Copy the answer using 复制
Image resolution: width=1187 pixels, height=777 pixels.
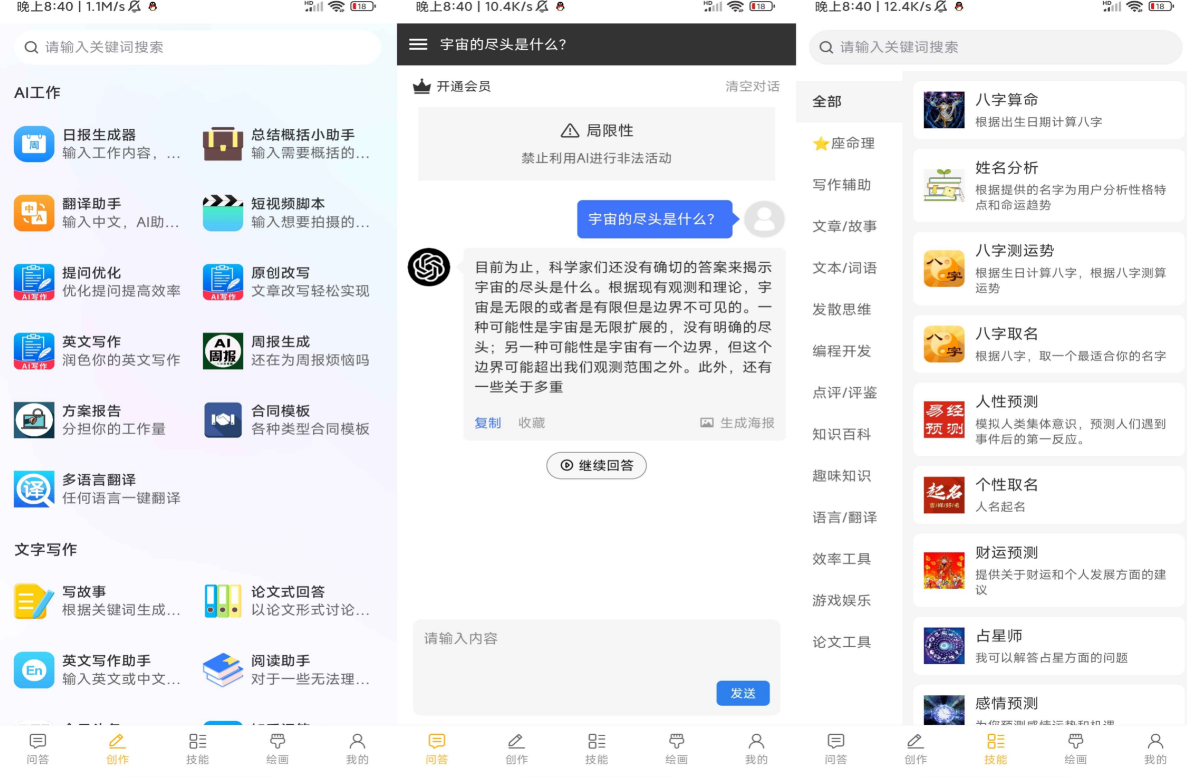[x=487, y=423]
